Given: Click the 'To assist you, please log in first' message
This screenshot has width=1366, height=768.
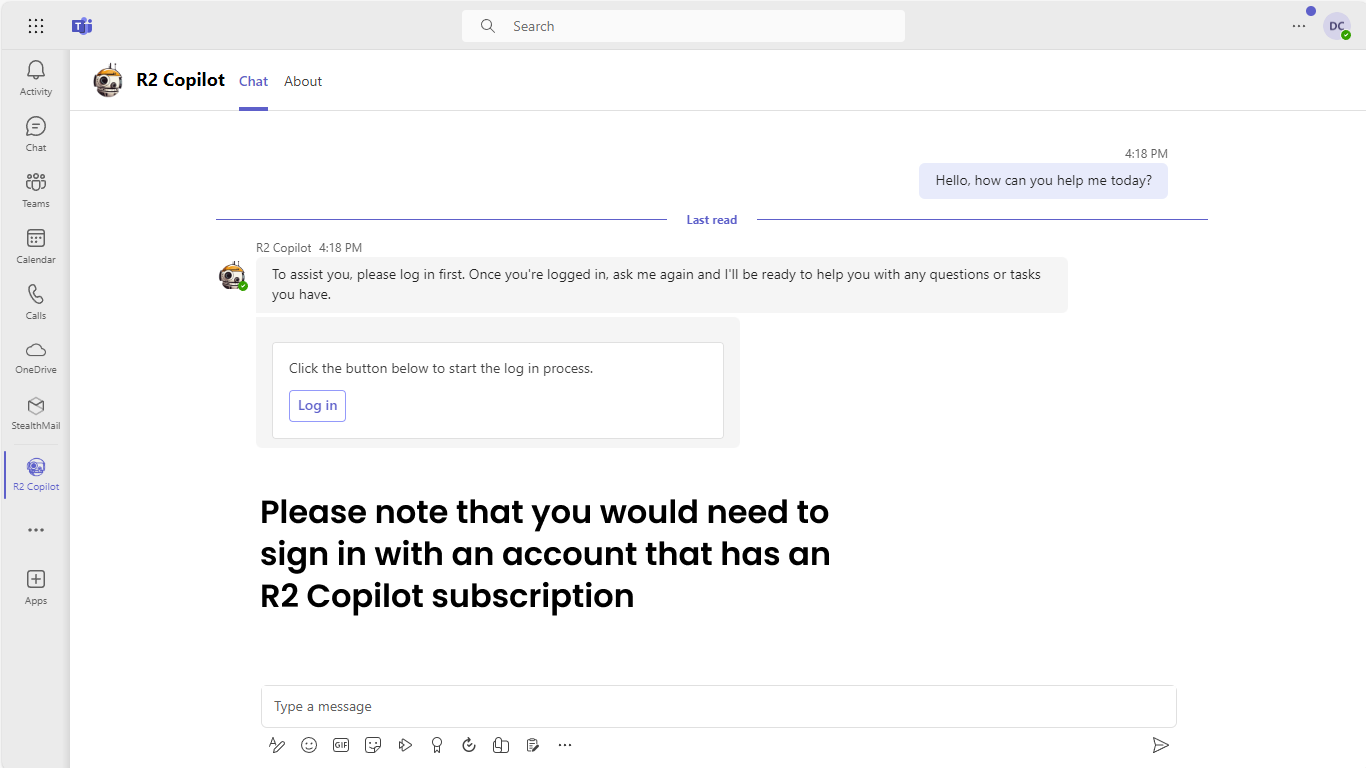Looking at the screenshot, I should click(x=661, y=284).
